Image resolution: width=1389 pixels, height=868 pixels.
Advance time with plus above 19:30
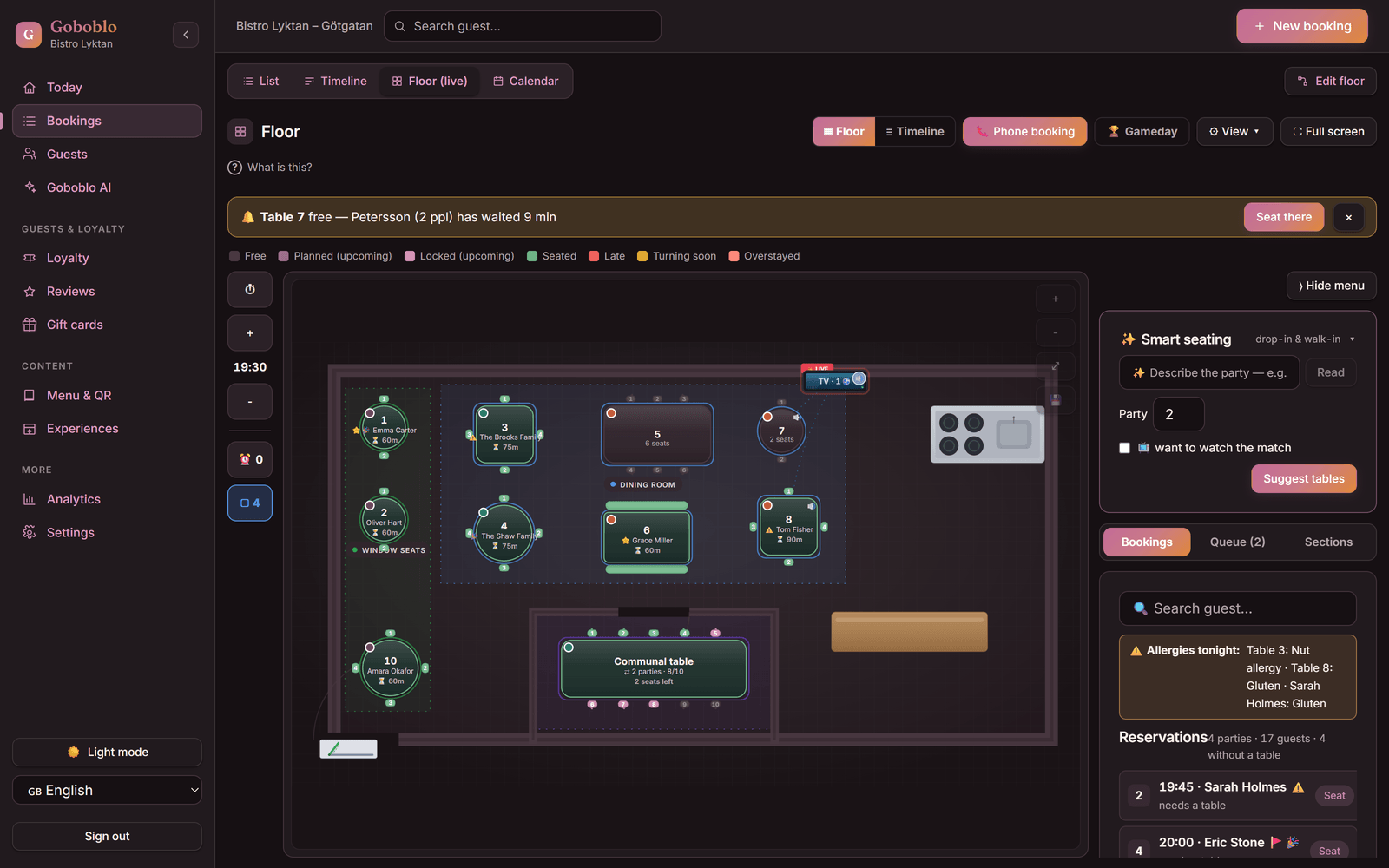[x=250, y=333]
